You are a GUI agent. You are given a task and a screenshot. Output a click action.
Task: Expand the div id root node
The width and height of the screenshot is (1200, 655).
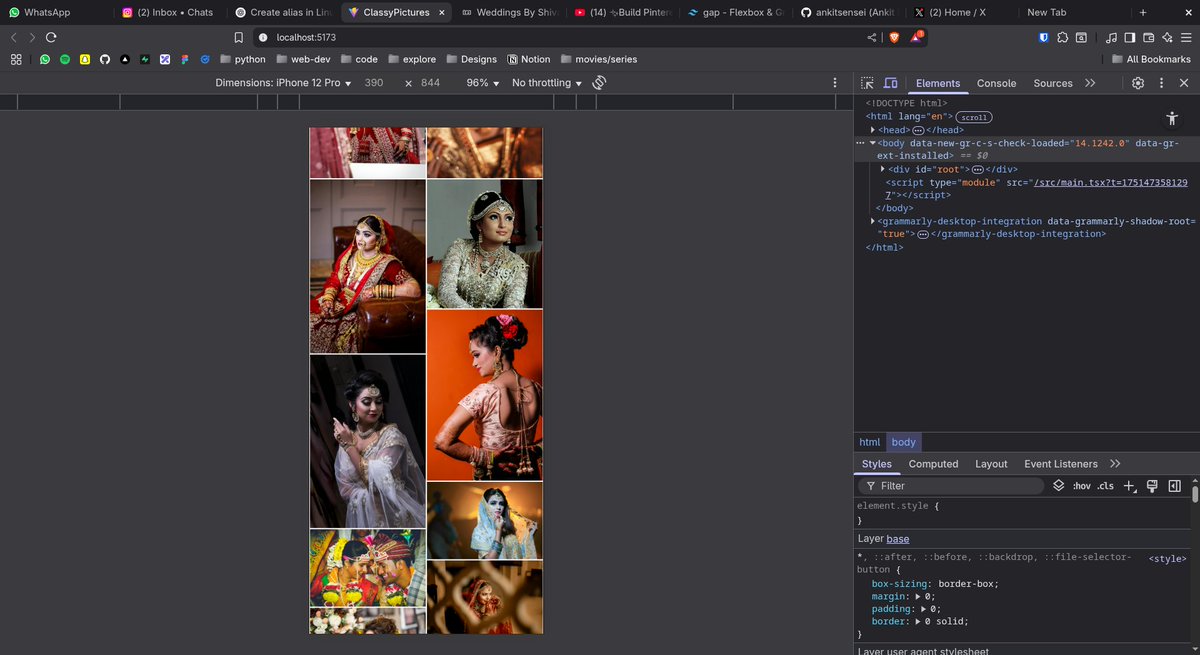click(882, 169)
